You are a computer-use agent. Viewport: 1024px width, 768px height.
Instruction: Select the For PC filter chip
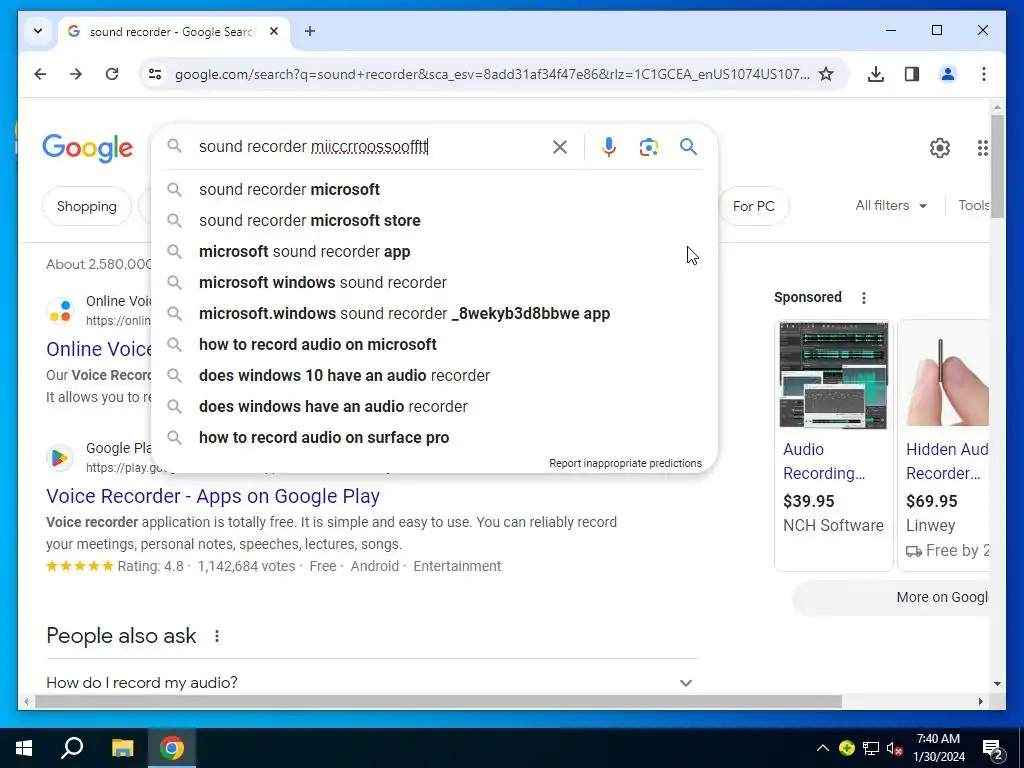pyautogui.click(x=754, y=206)
